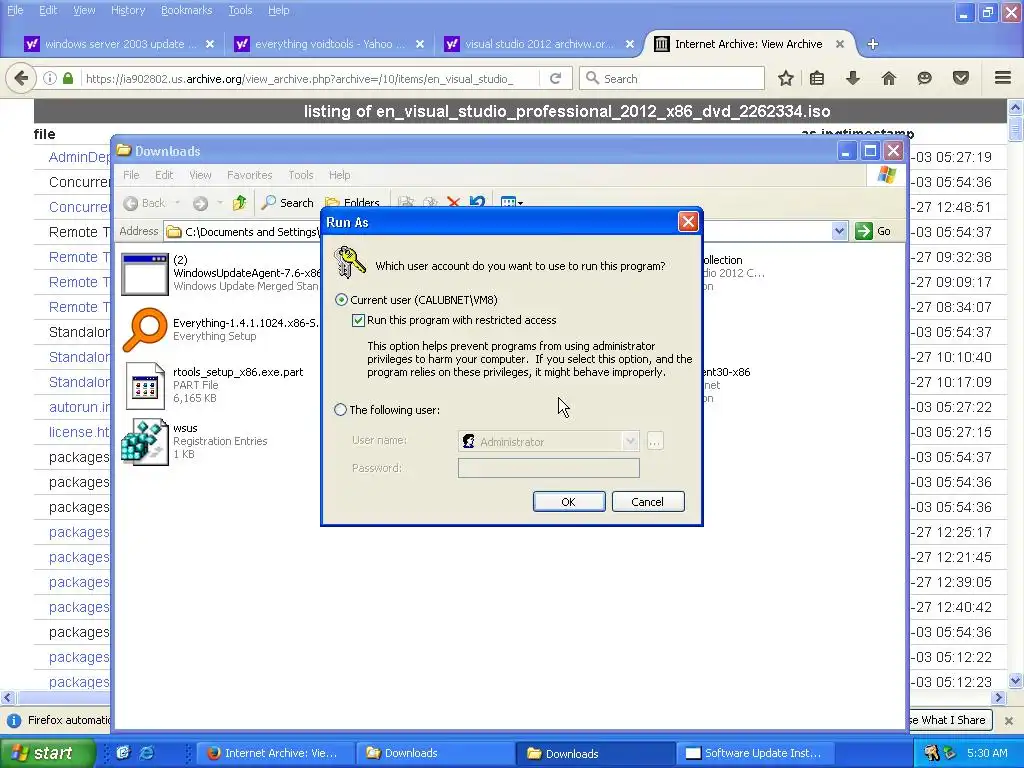1024x768 pixels.
Task: Open Firefox bookmarks list icon
Action: click(817, 78)
